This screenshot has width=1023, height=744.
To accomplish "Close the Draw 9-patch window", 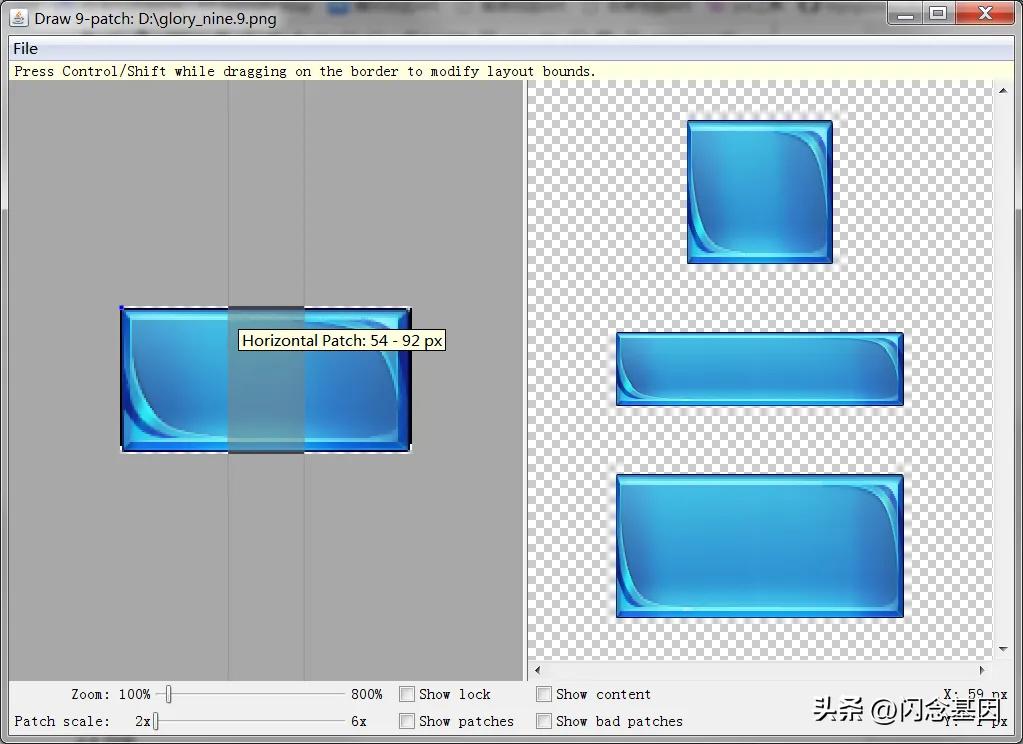I will point(985,13).
